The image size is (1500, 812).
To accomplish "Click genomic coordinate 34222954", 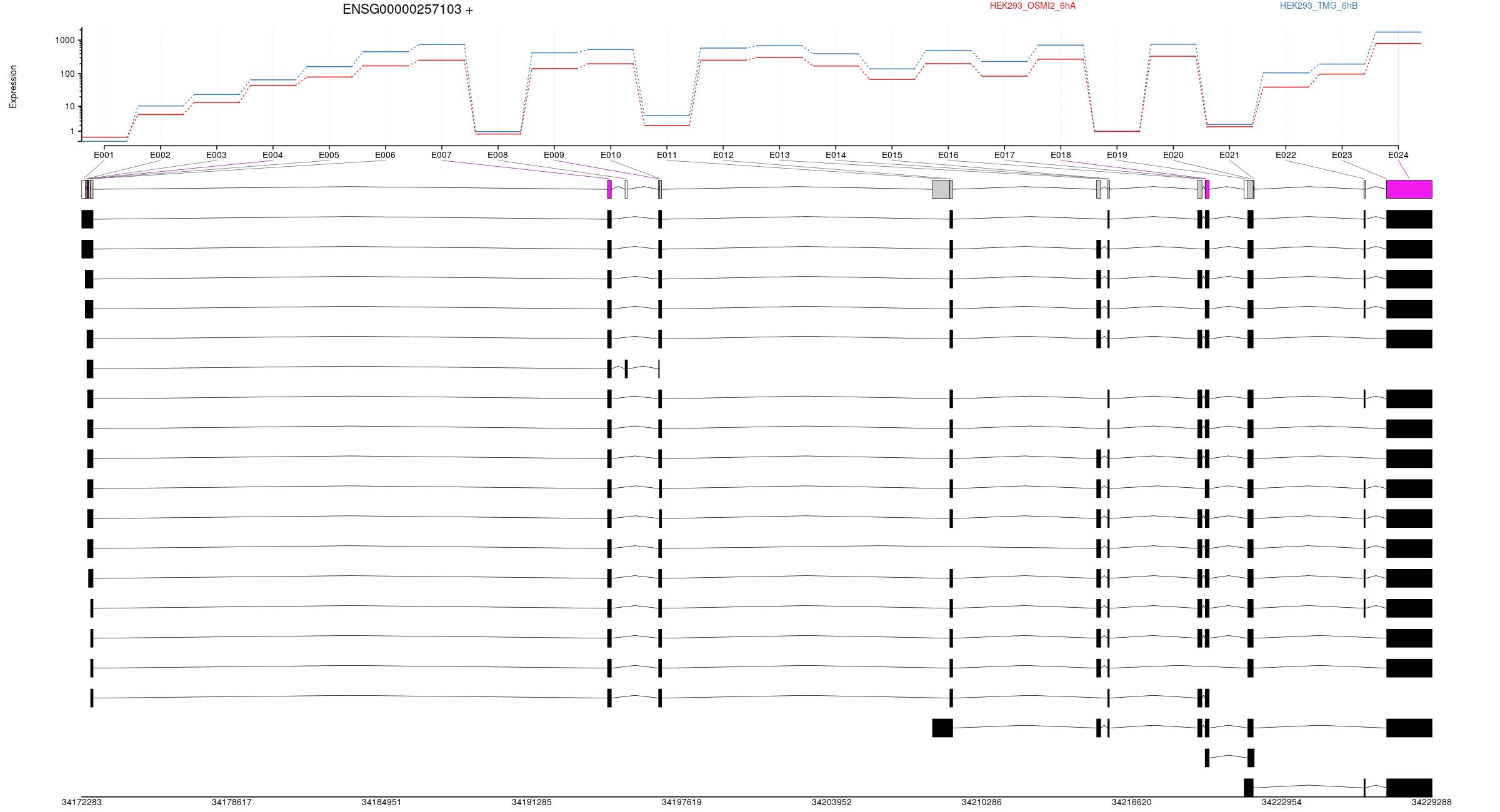I will click(x=1281, y=802).
